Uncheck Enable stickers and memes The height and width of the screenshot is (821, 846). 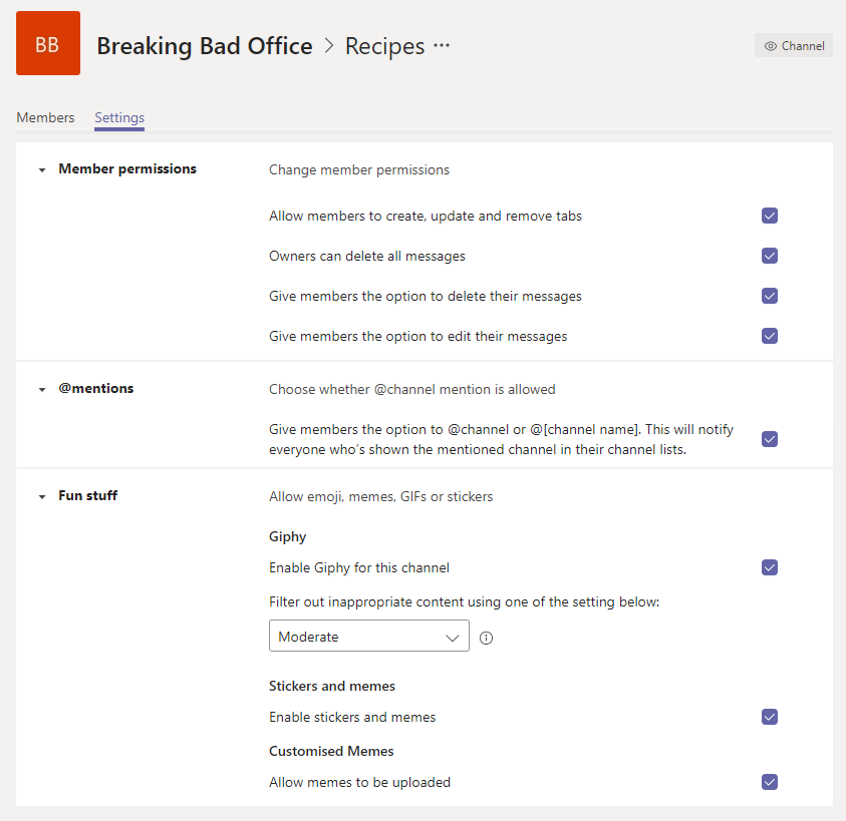769,717
